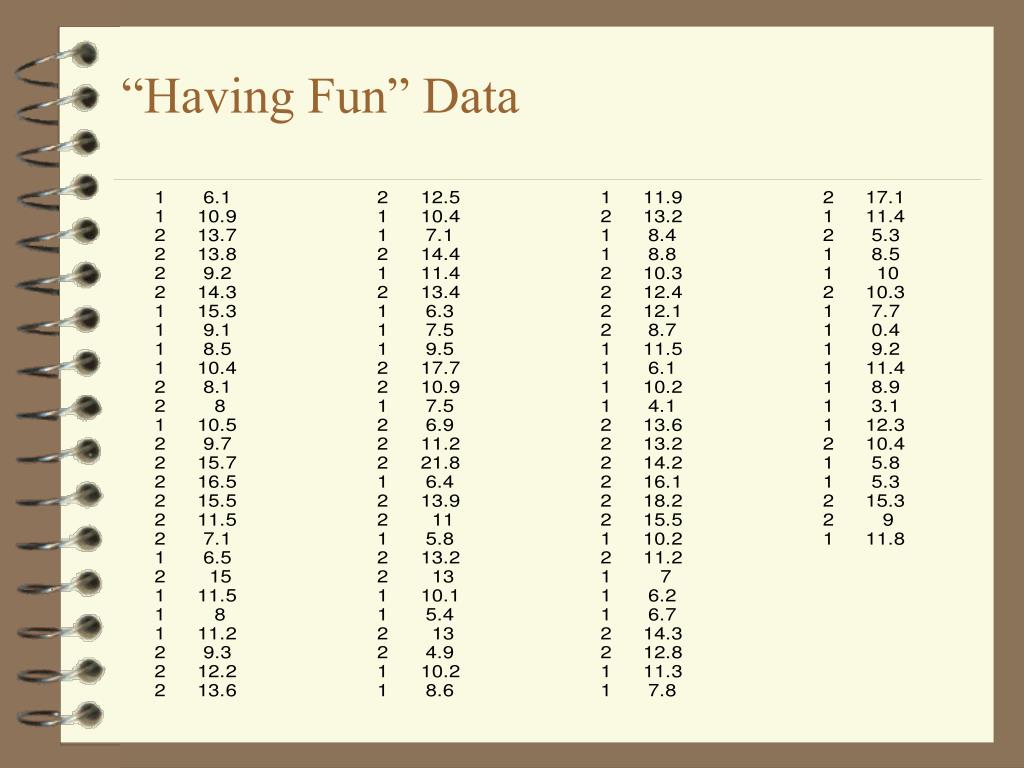
Task: Click the value 18.2 in third column
Action: 663,500
